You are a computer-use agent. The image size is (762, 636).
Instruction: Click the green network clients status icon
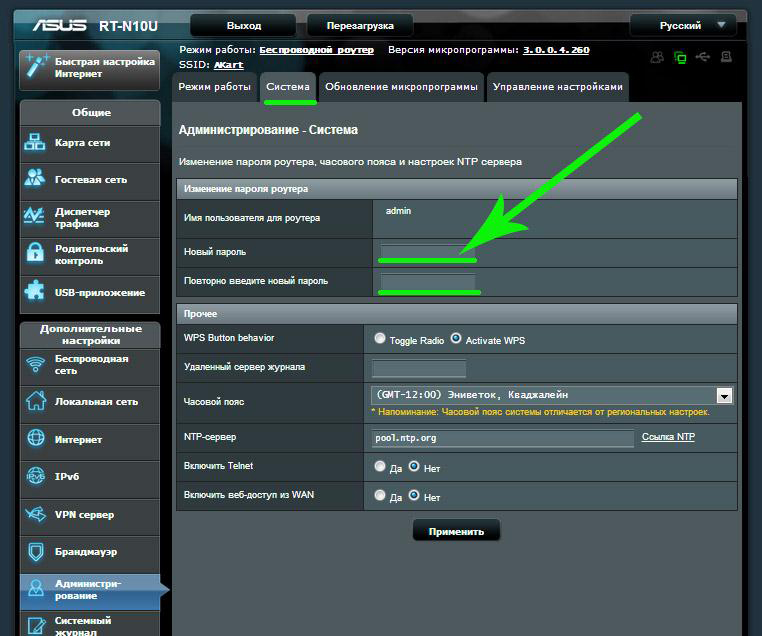(x=680, y=58)
